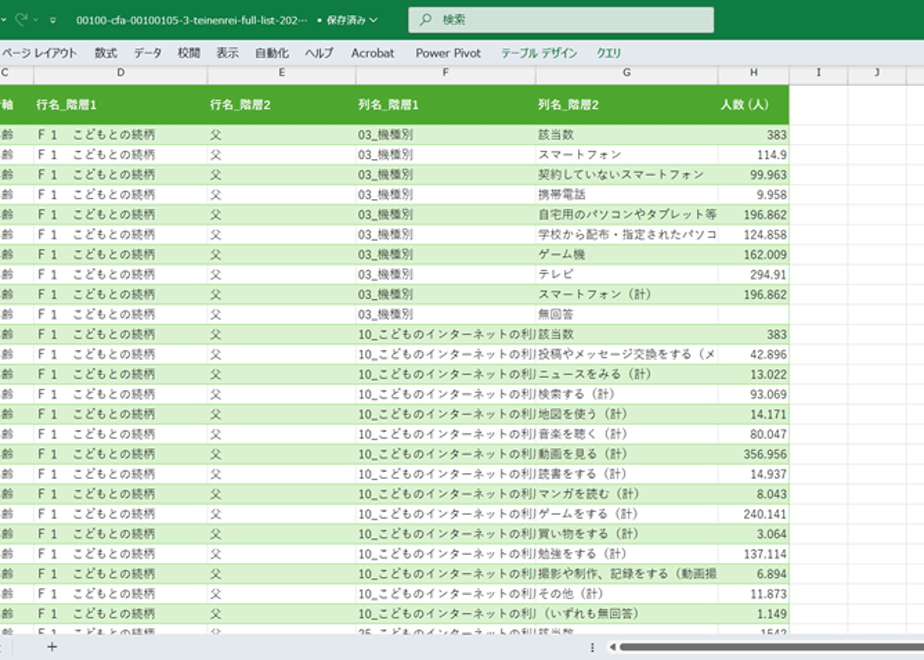
Task: Select column I header
Action: point(818,72)
